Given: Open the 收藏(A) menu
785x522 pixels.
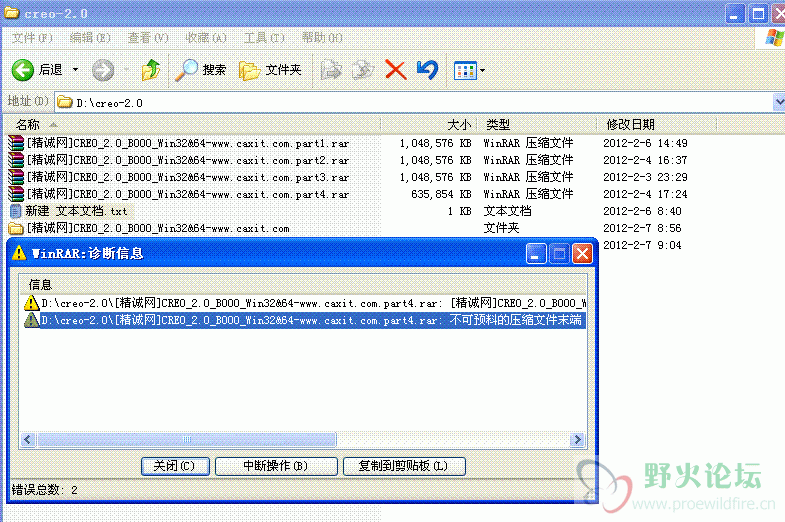Looking at the screenshot, I should coord(206,38).
